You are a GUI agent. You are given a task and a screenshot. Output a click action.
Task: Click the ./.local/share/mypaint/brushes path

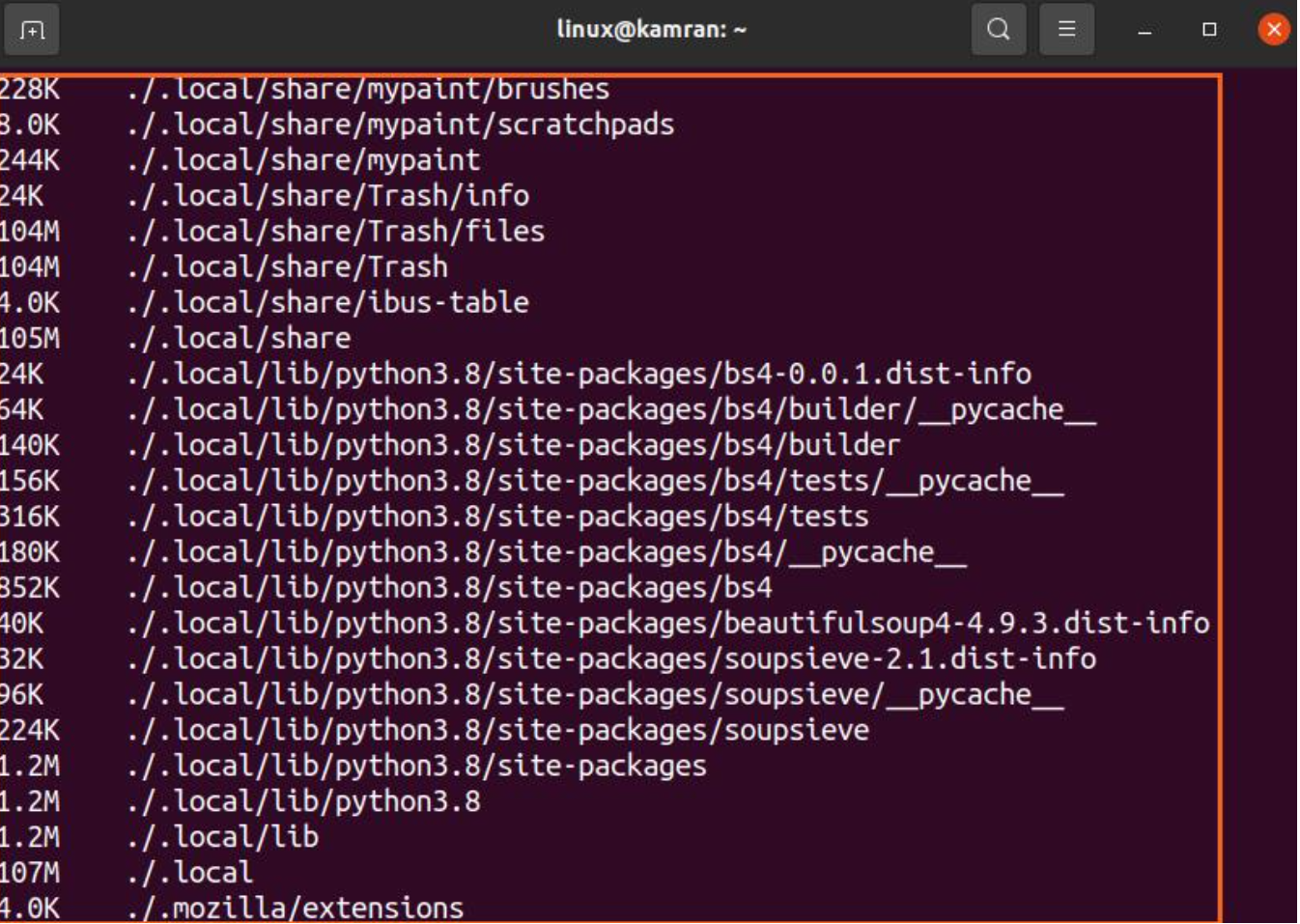point(368,89)
